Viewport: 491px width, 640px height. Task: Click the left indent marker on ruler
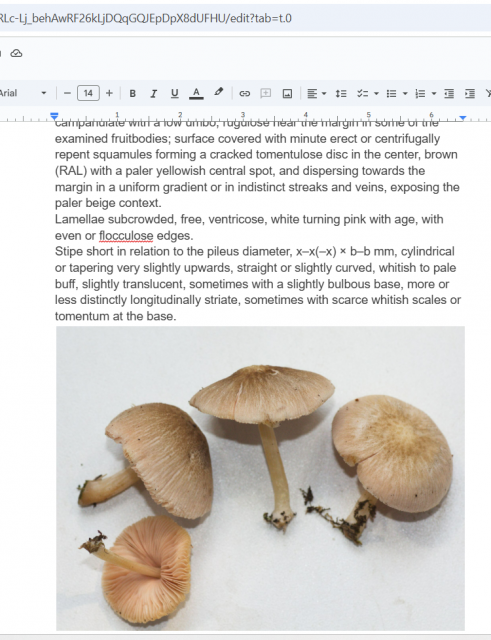point(54,116)
